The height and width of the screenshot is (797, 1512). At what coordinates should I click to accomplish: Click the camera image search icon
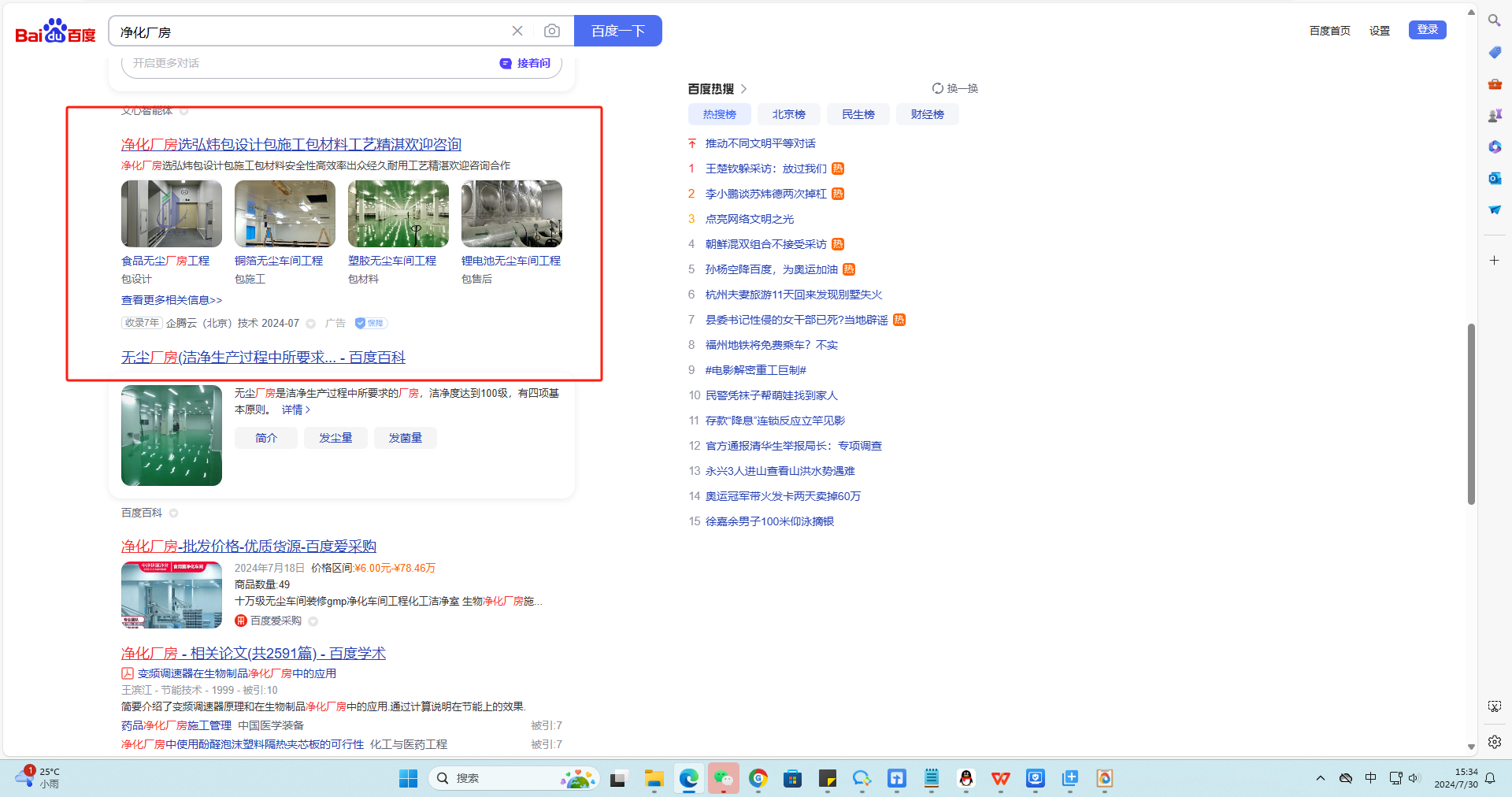click(x=552, y=31)
